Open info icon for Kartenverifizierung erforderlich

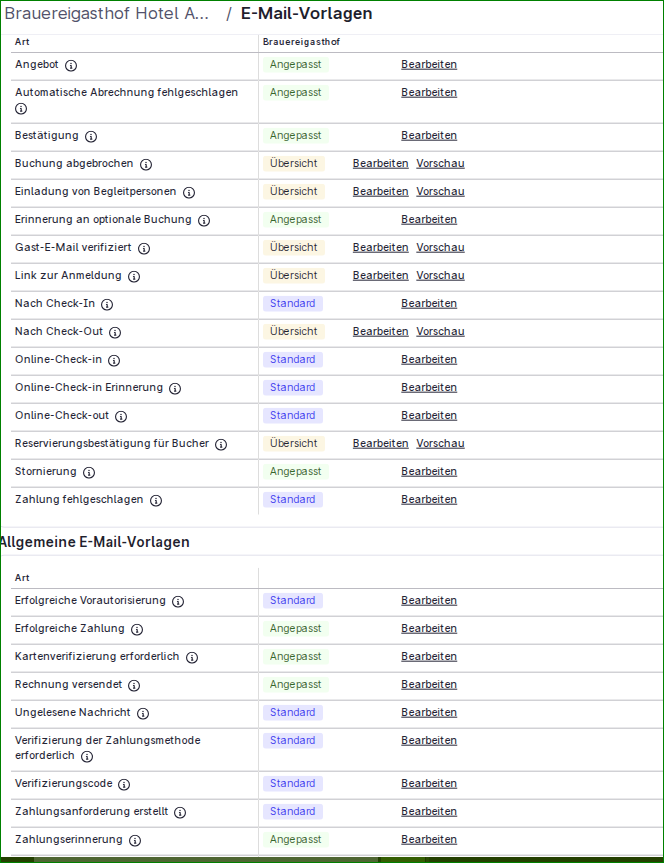click(192, 658)
